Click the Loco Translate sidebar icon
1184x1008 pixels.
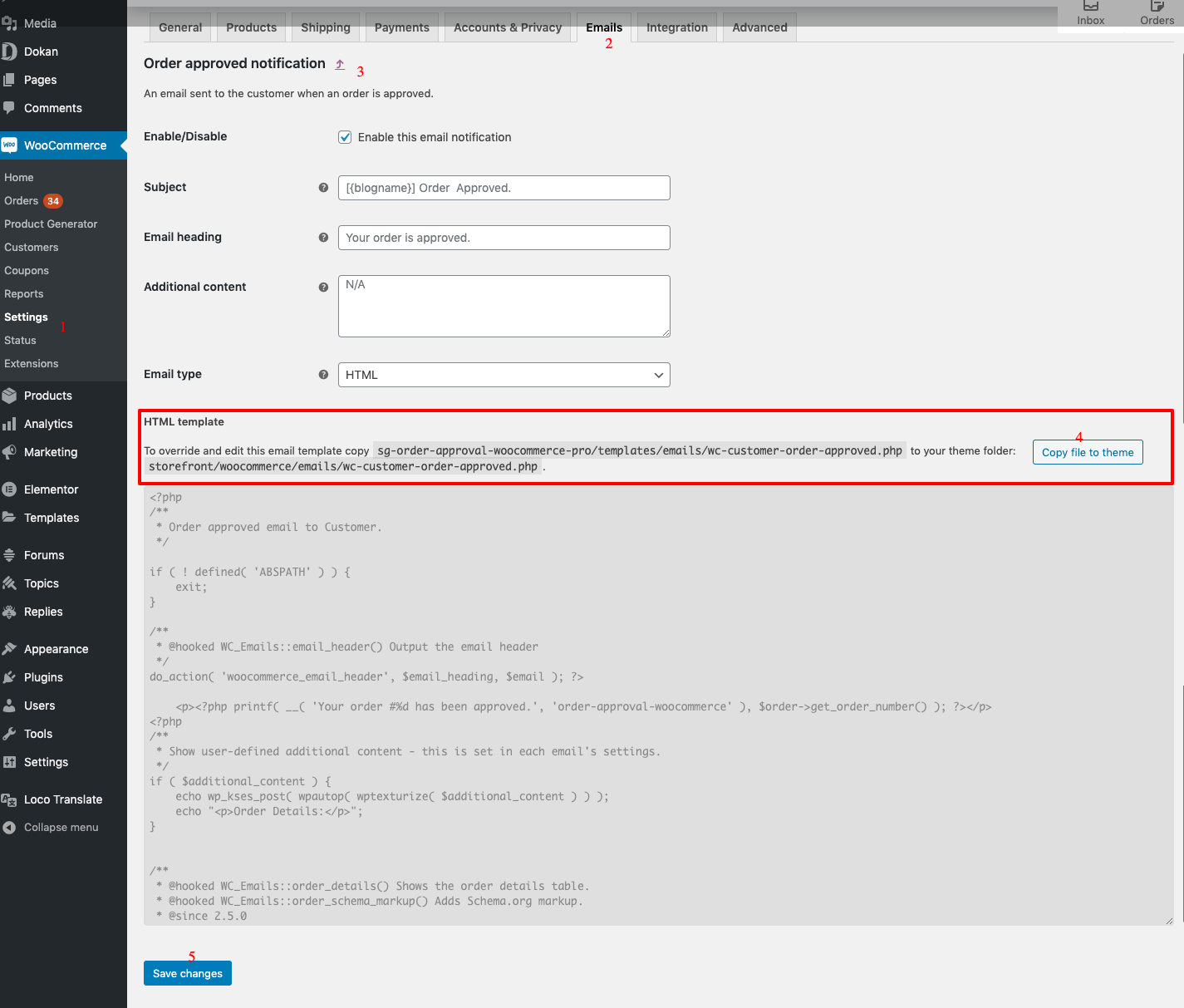click(10, 799)
